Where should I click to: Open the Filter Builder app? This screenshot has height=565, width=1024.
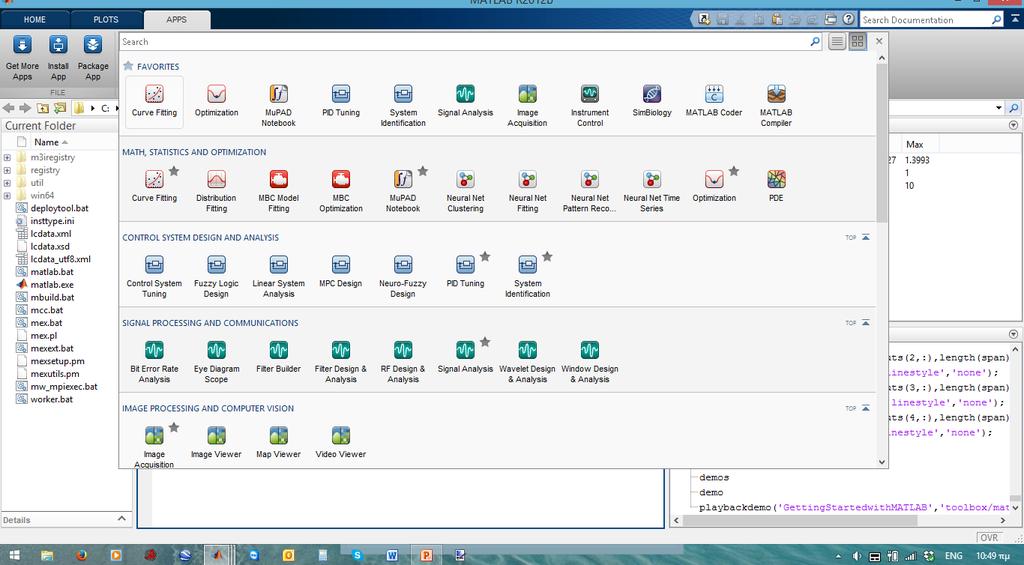(278, 358)
